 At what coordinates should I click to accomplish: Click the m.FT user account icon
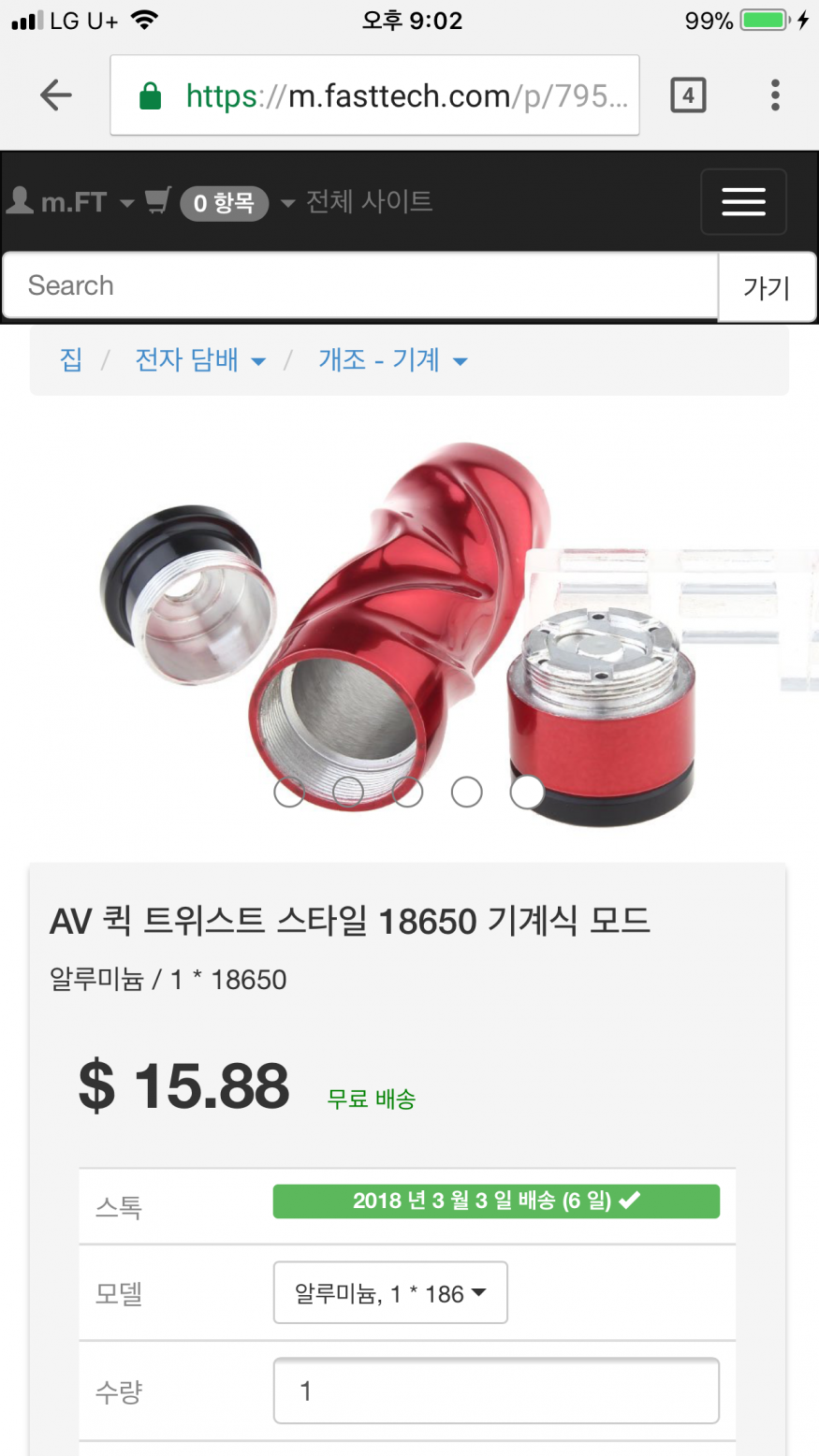19,201
